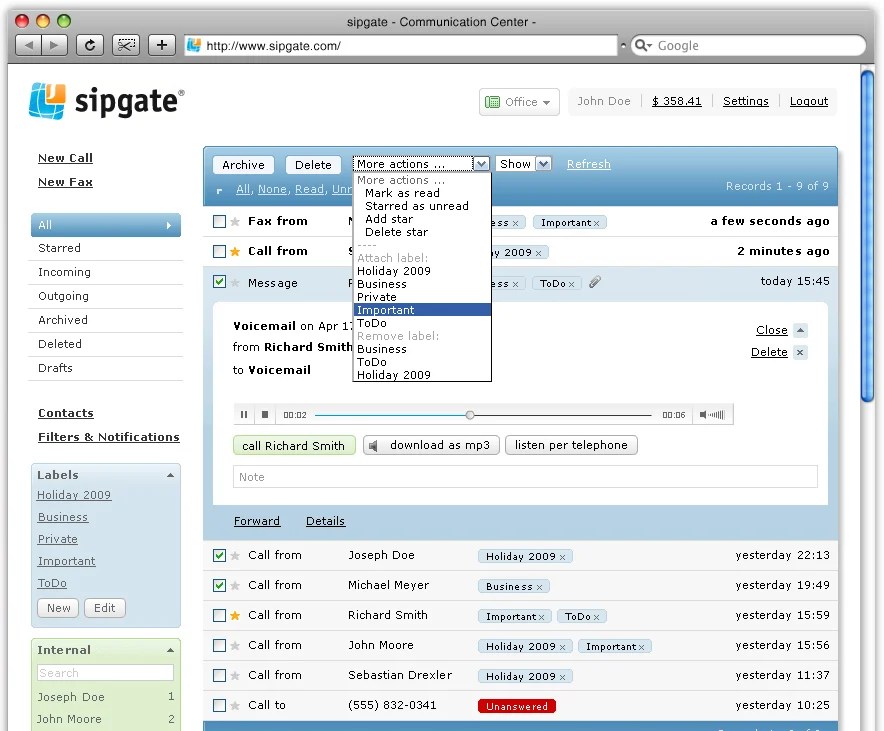The width and height of the screenshot is (884, 731).
Task: Uncheck the Message row checkbox
Action: [220, 283]
